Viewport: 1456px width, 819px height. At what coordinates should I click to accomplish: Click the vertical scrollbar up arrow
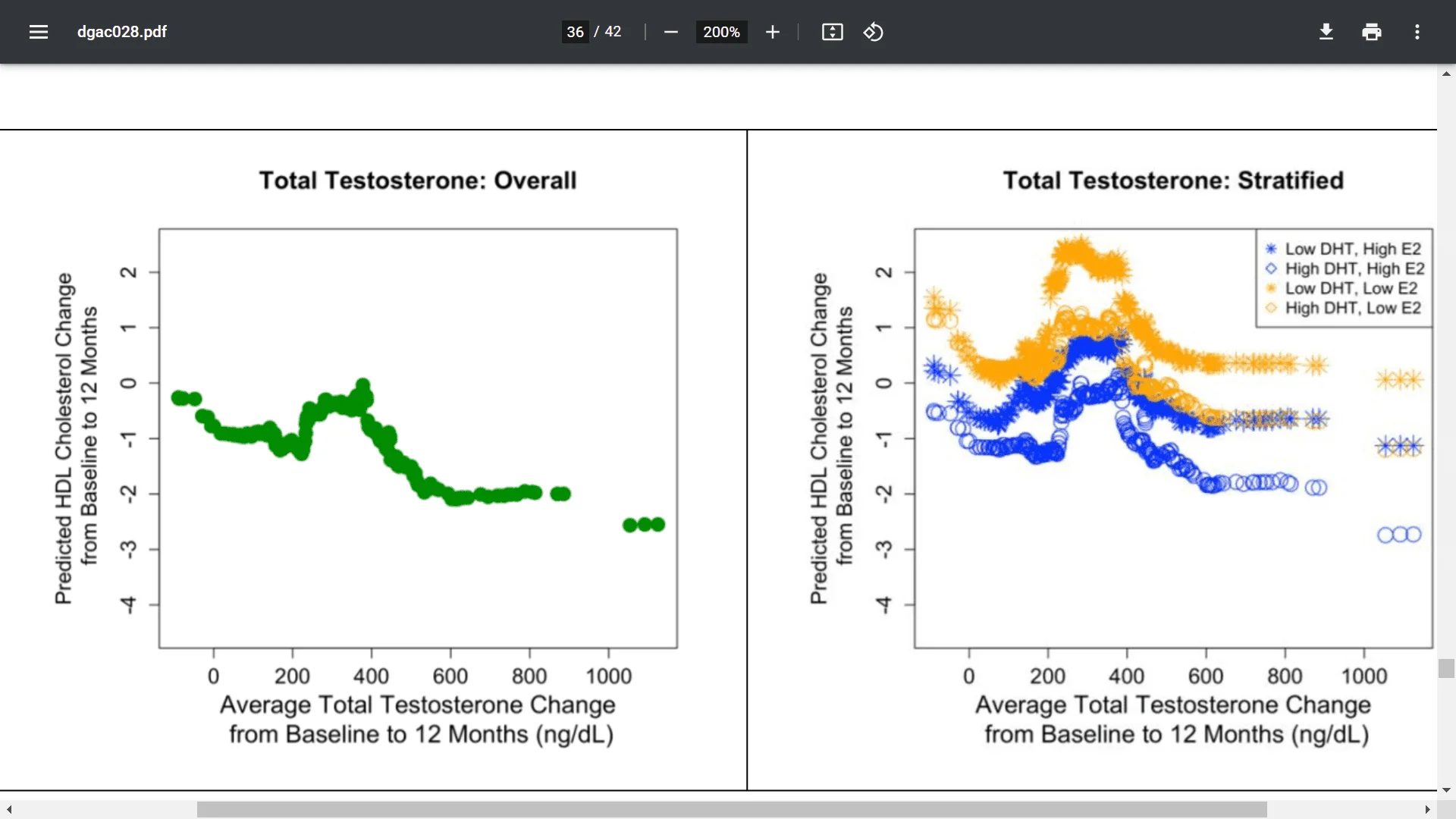coord(1446,74)
